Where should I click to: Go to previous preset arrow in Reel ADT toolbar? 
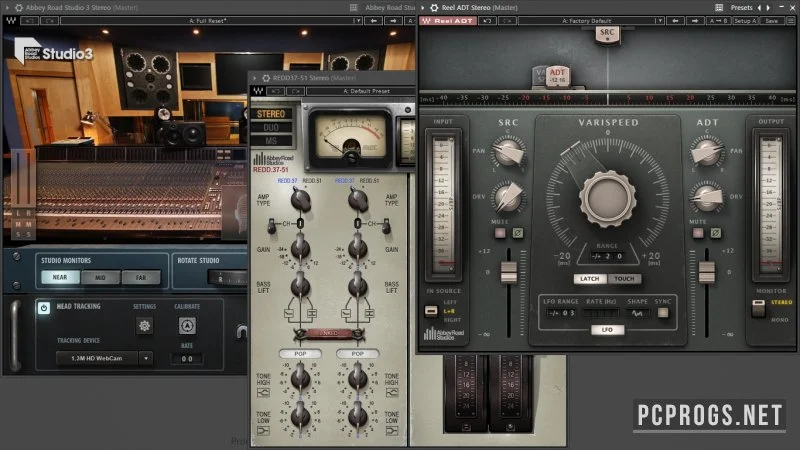675,21
